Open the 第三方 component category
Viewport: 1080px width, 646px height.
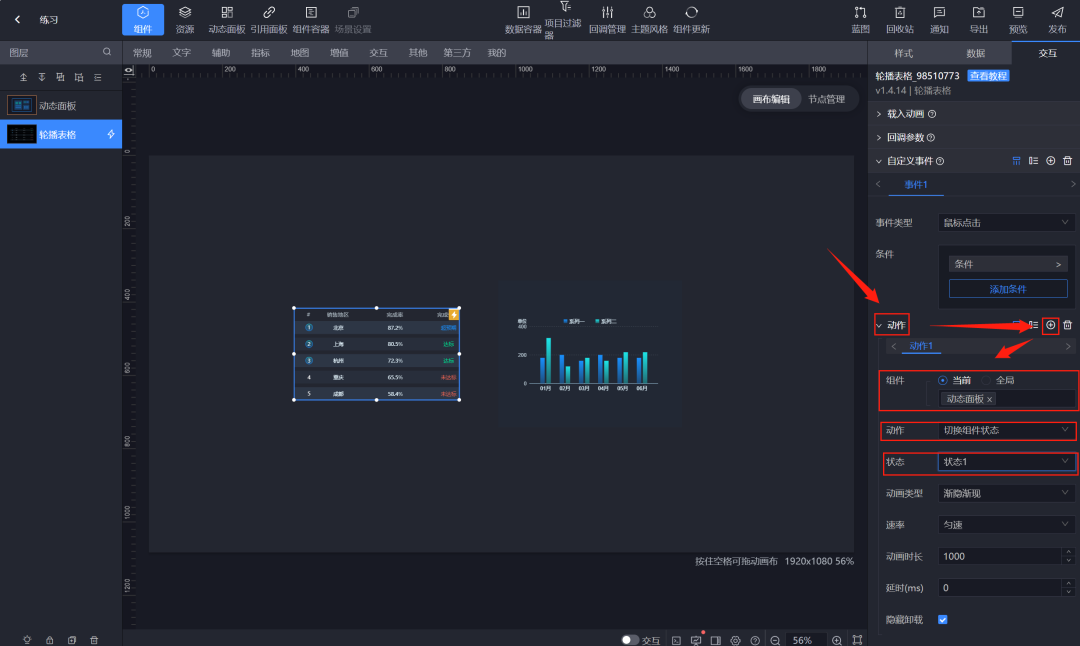click(457, 52)
